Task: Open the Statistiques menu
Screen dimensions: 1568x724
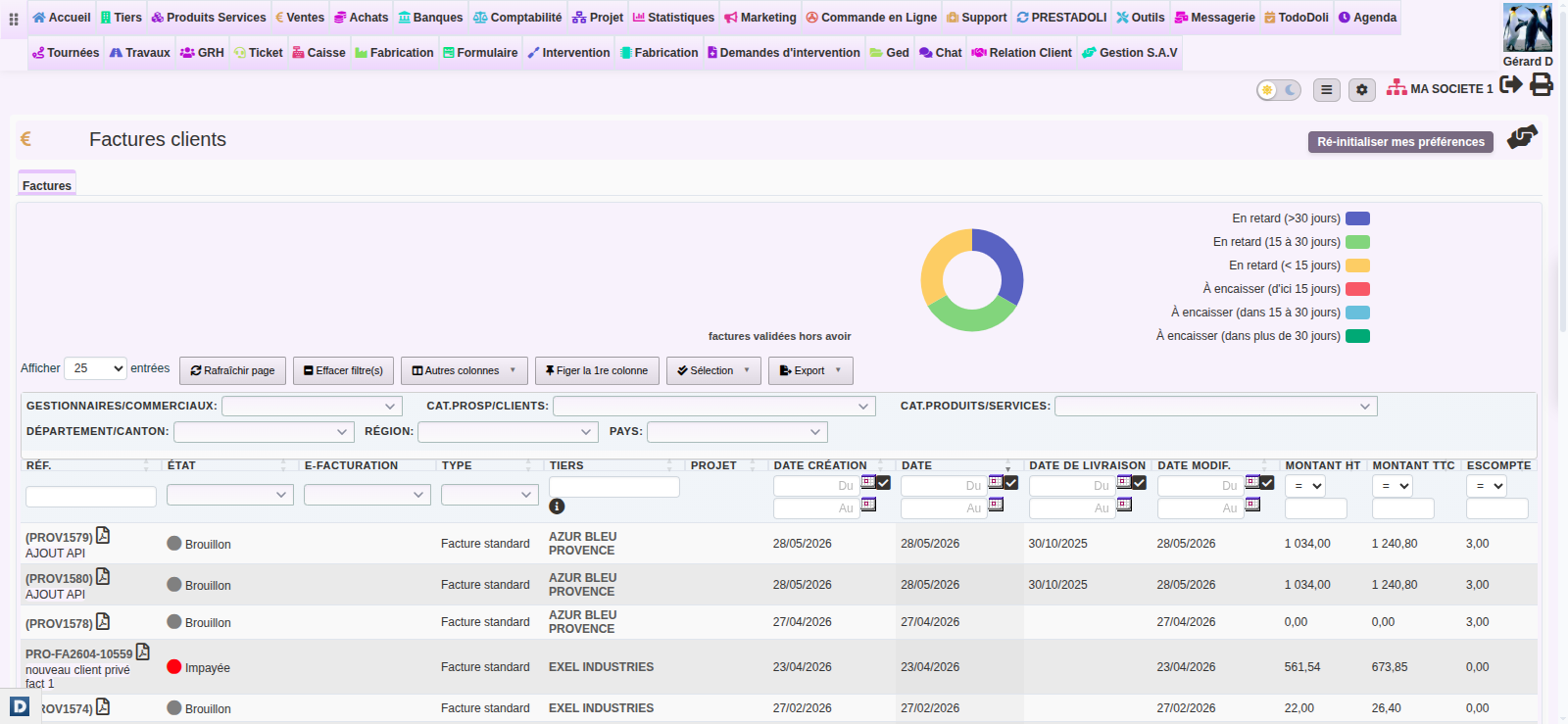Action: point(673,18)
